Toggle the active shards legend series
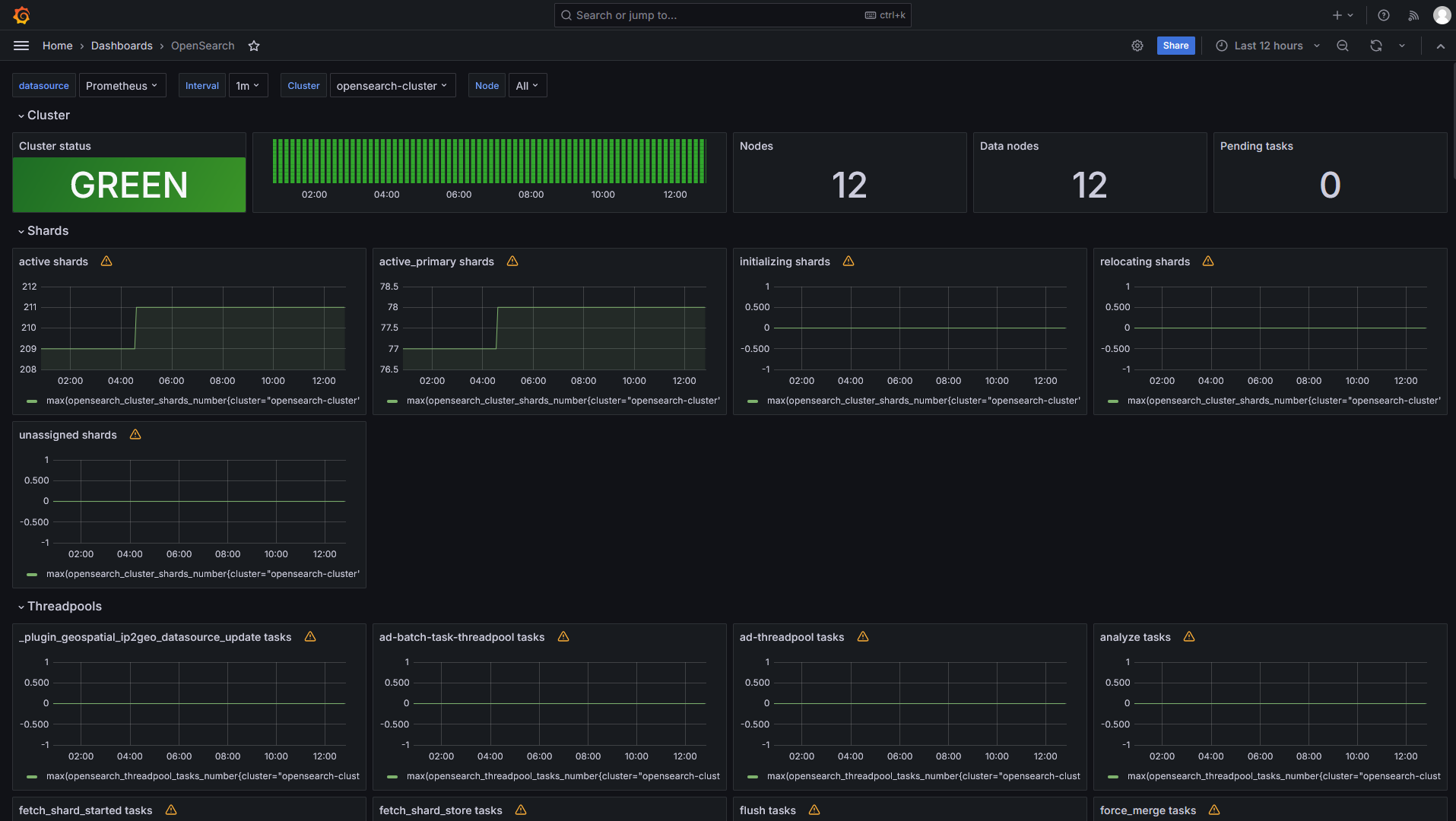1456x821 pixels. [201, 401]
